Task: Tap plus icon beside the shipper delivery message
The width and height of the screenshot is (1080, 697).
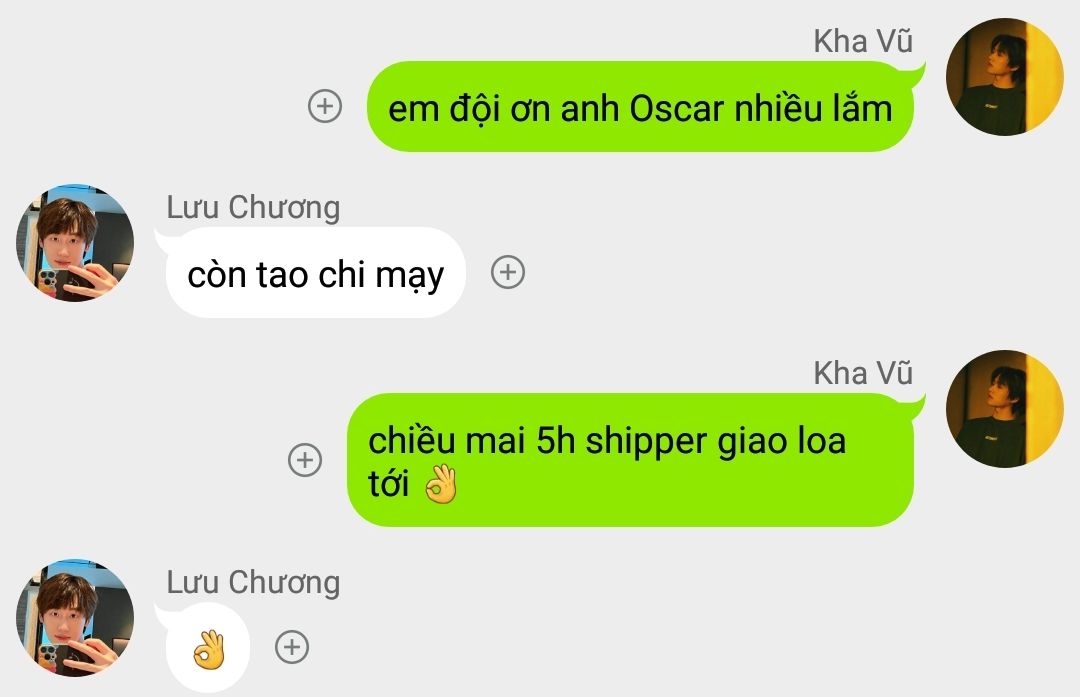Action: [304, 459]
